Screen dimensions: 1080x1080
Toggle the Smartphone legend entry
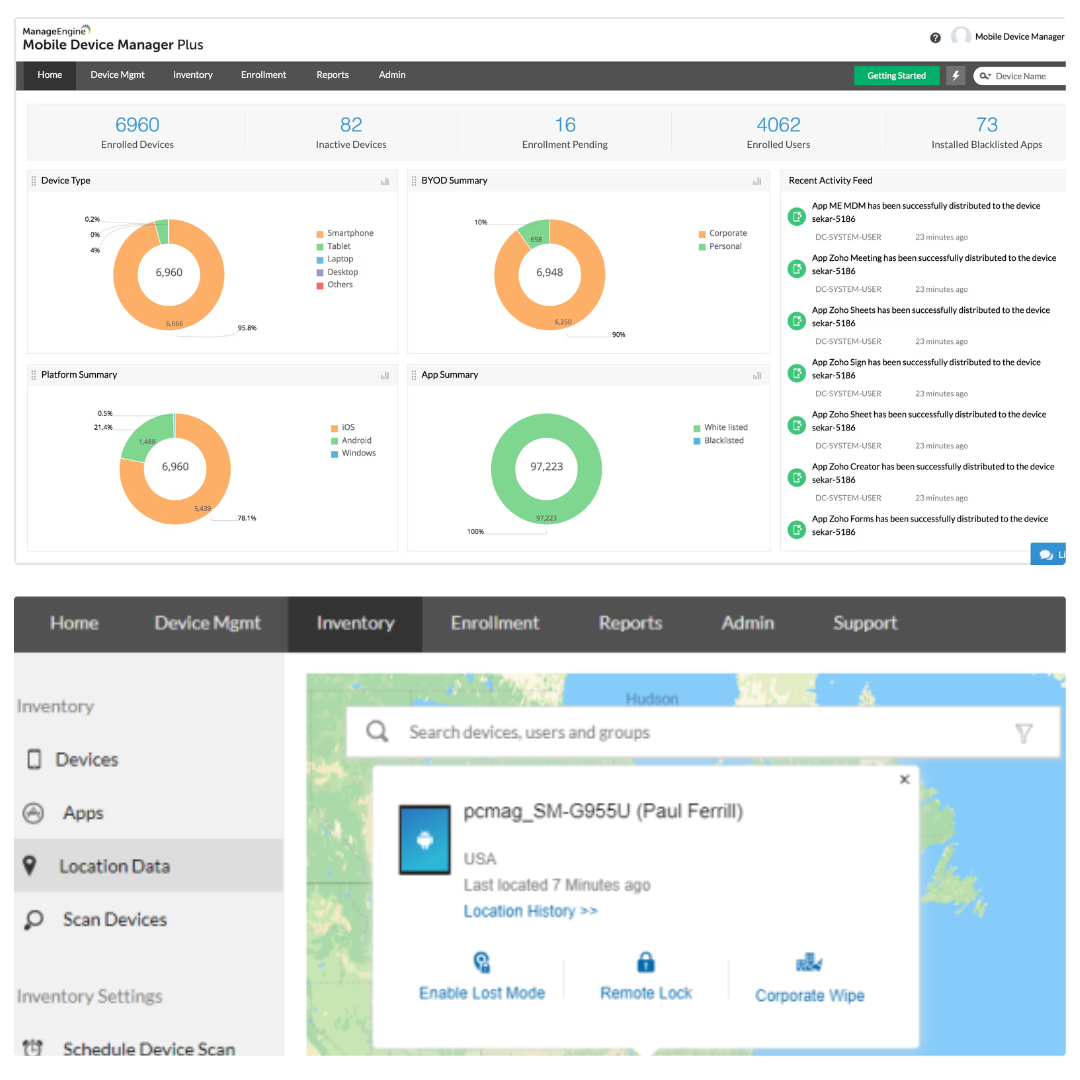coord(349,233)
